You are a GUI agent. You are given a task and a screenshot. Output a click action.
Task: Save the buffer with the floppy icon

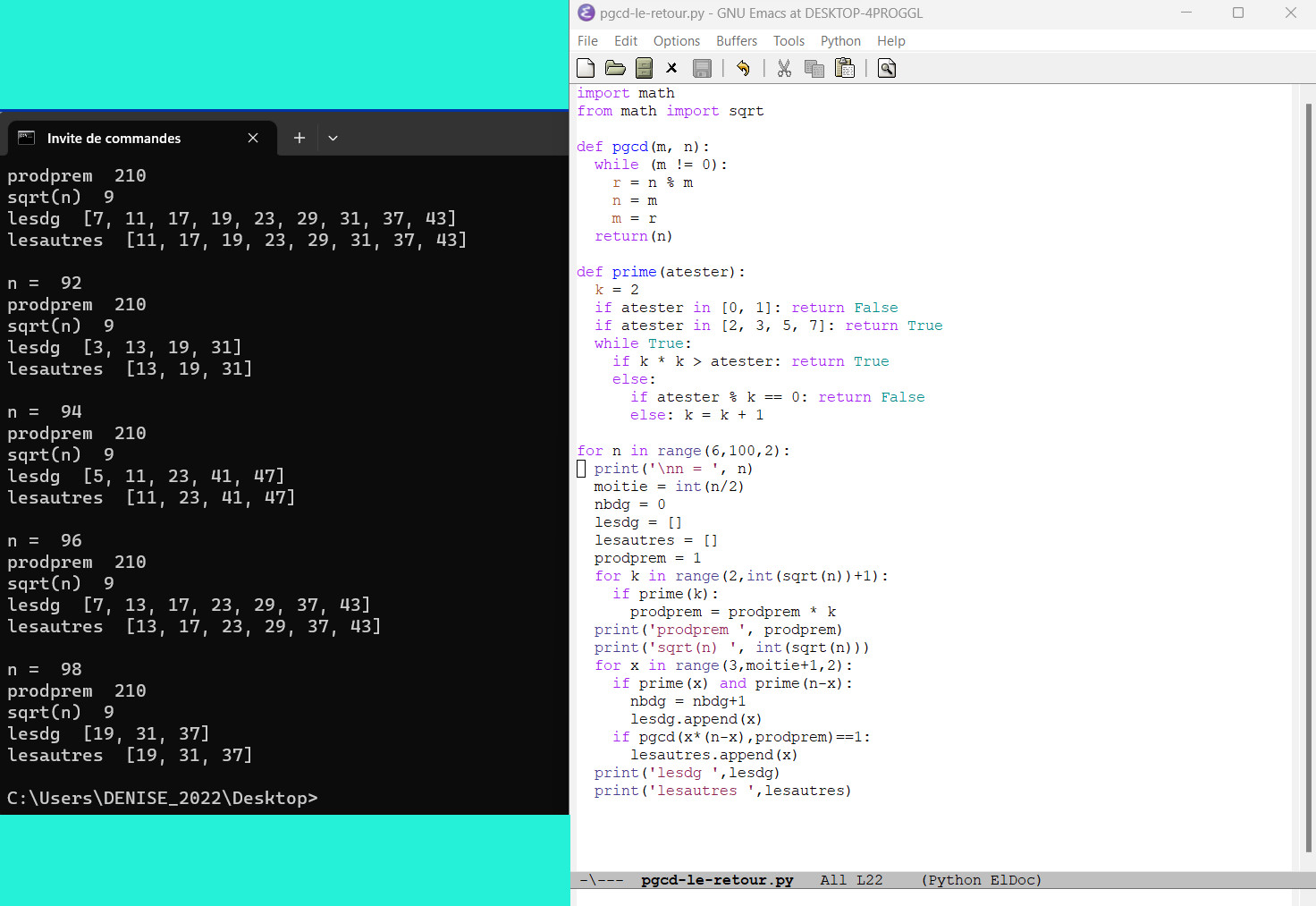tap(702, 68)
